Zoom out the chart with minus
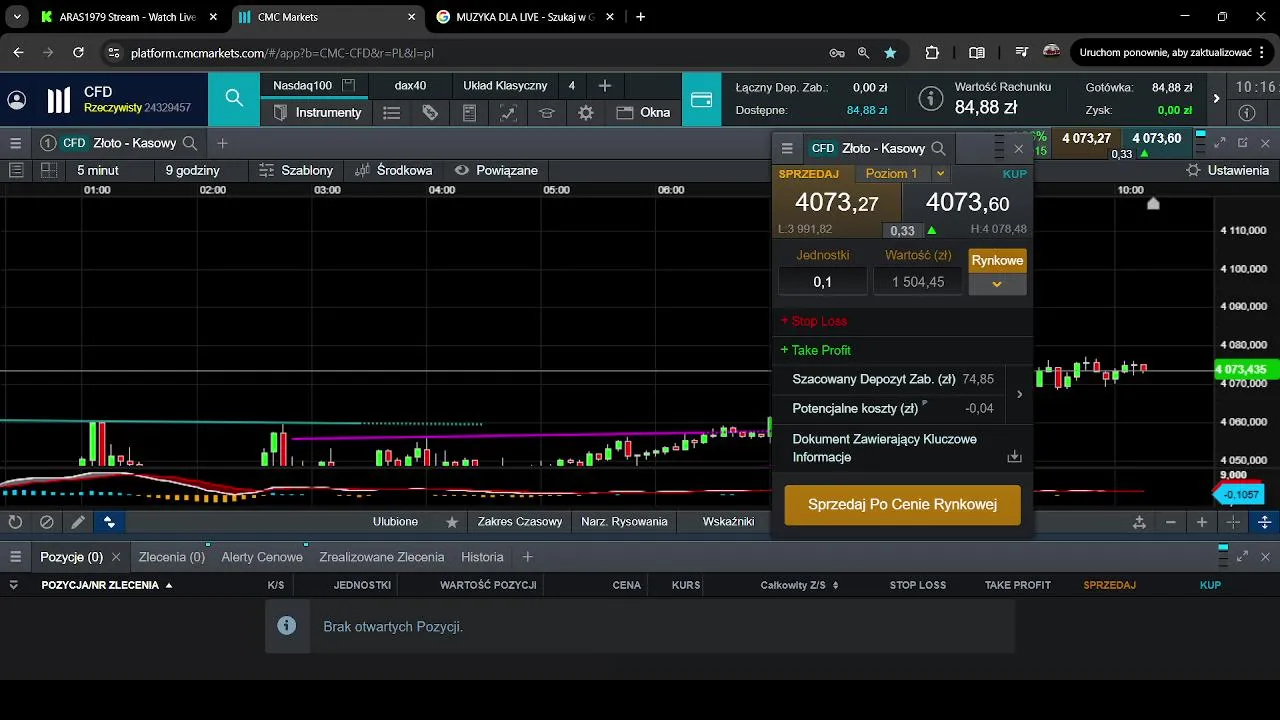The image size is (1280, 720). coord(1171,522)
